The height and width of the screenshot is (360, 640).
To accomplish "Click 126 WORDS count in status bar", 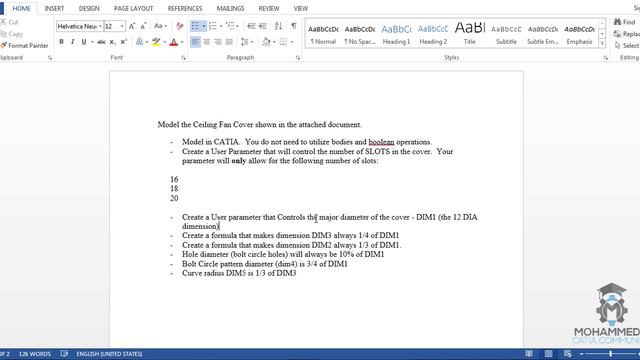I will [35, 354].
